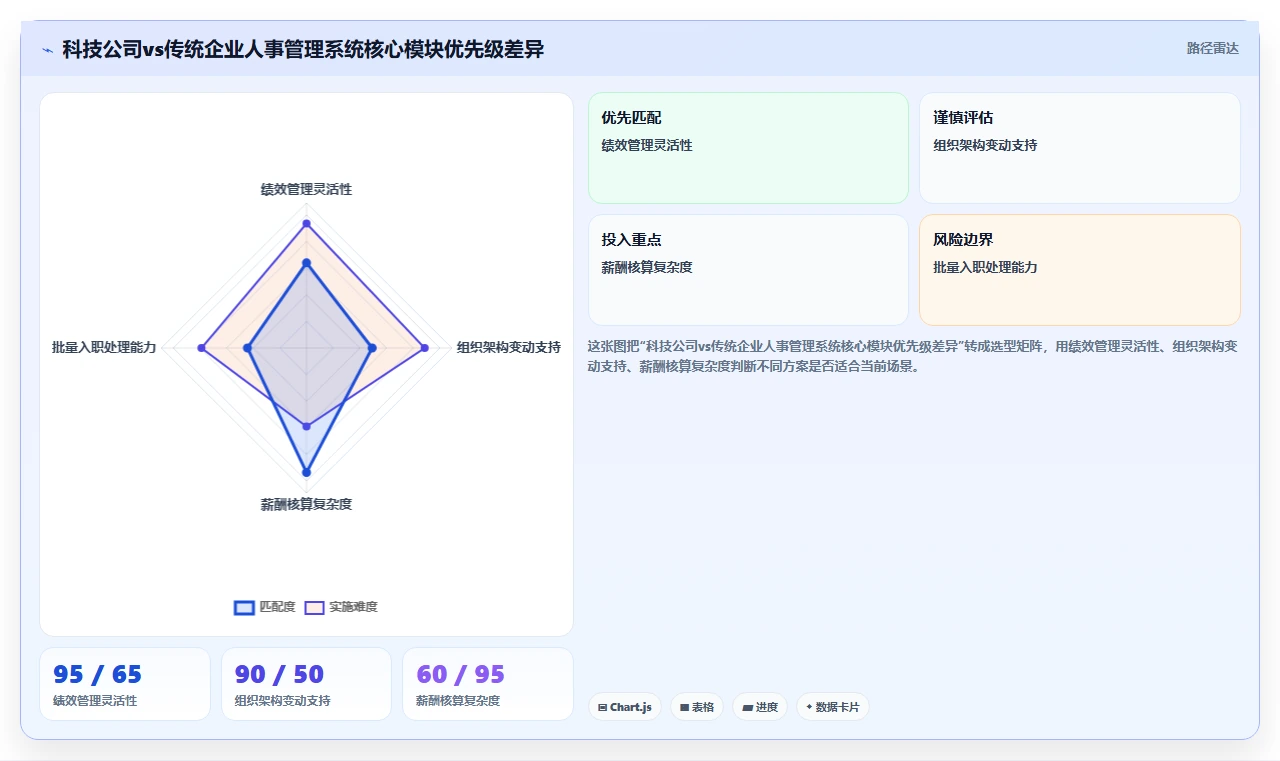The image size is (1280, 761).
Task: Click the 匹配度 point on 薪酬核算复杂度 axis
Action: point(306,472)
